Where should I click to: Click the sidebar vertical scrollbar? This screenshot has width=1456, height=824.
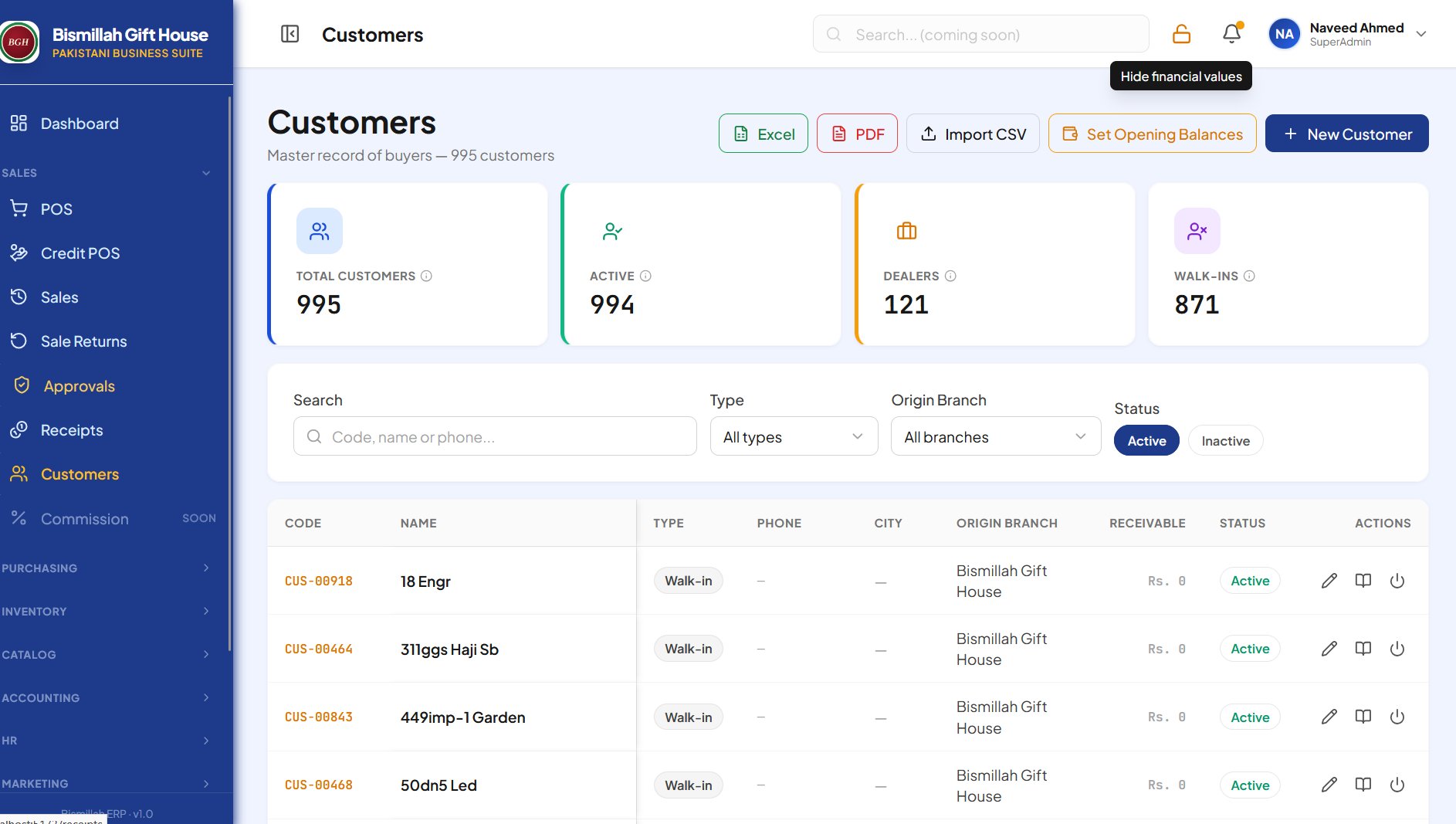pyautogui.click(x=229, y=373)
